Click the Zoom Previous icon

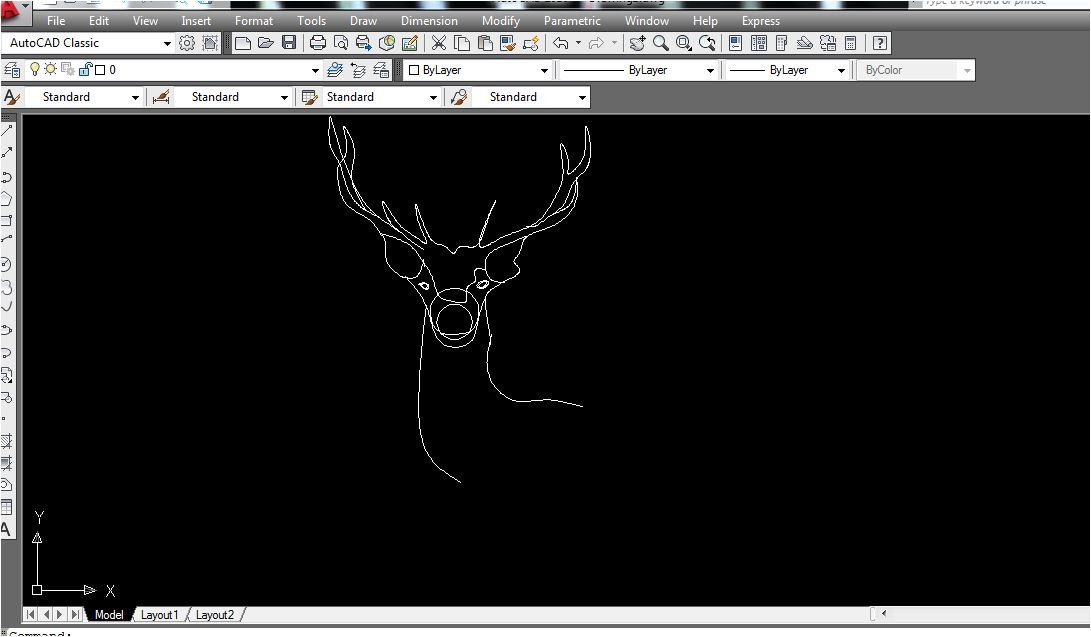(x=707, y=43)
